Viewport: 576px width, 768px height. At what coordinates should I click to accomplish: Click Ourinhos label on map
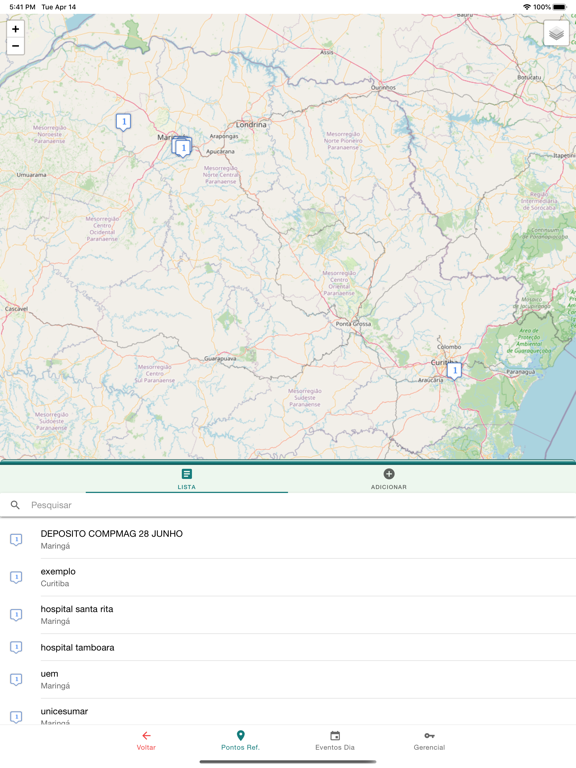tap(383, 88)
